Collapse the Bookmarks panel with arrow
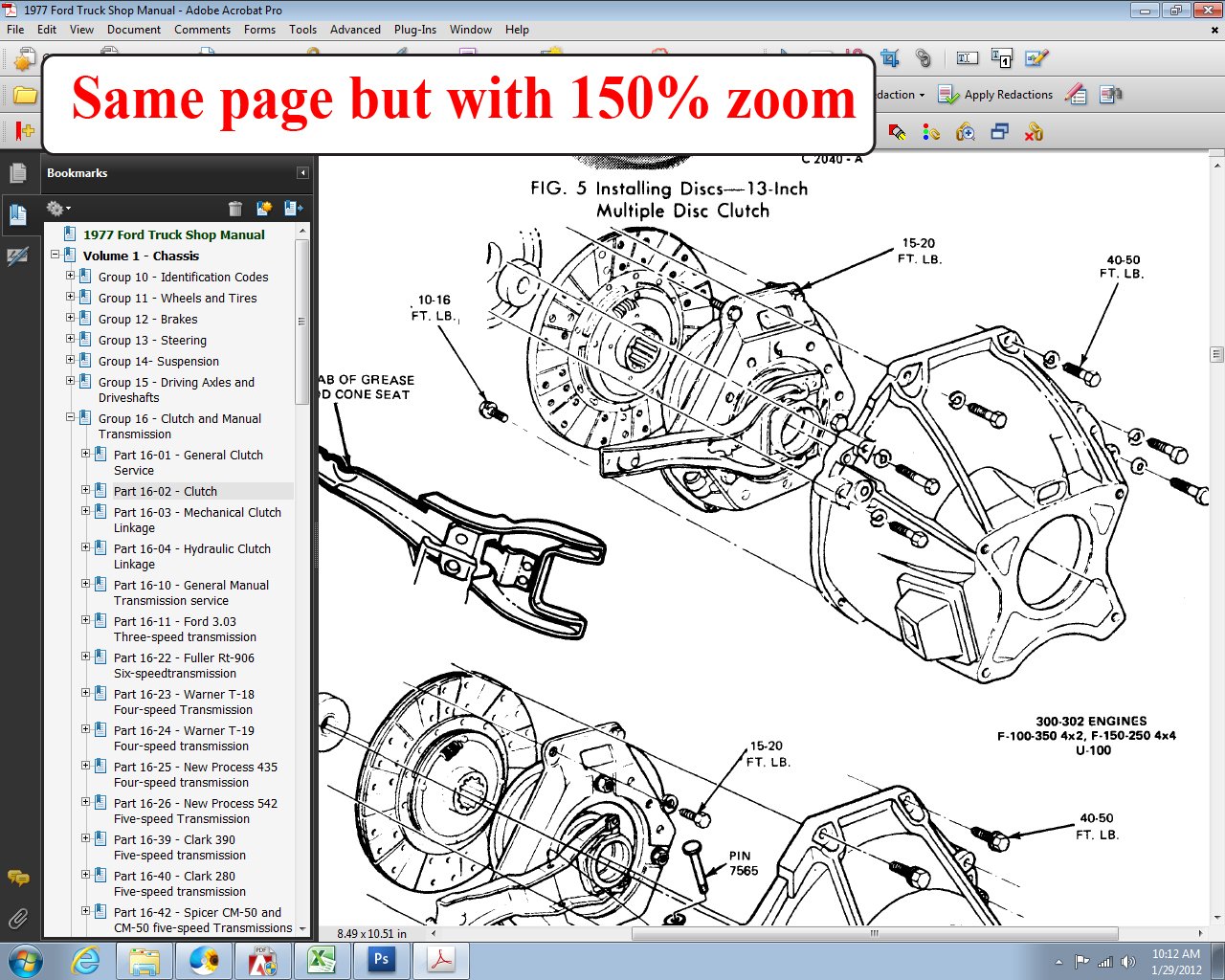This screenshot has width=1225, height=980. [302, 173]
